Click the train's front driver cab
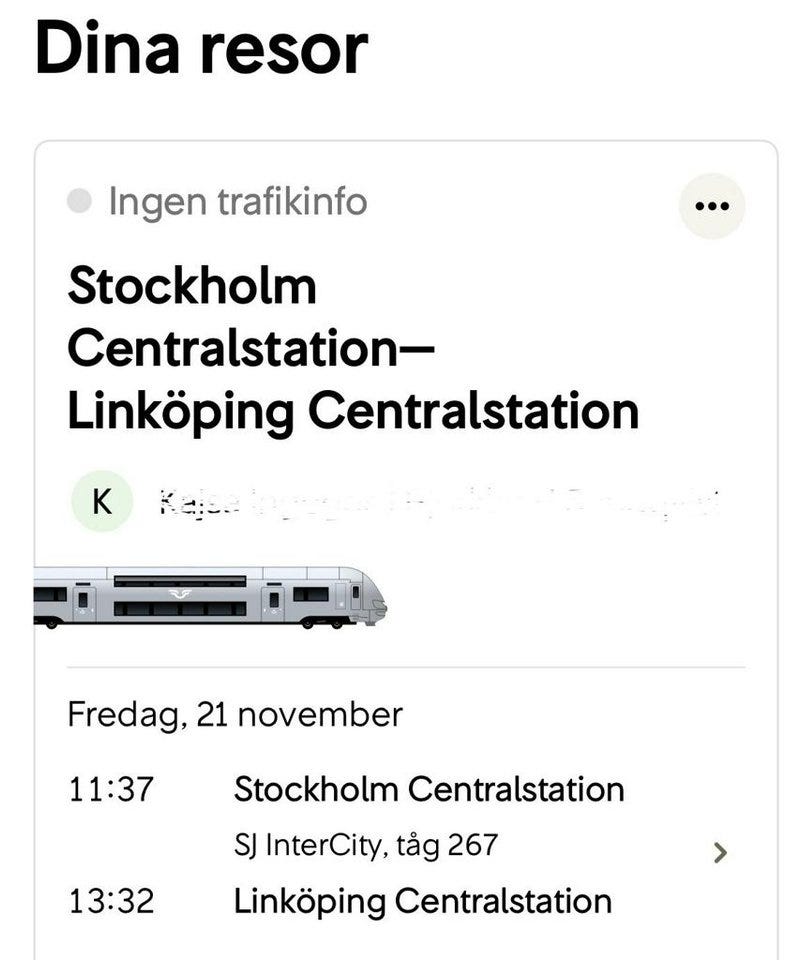This screenshot has width=785, height=960. point(364,597)
